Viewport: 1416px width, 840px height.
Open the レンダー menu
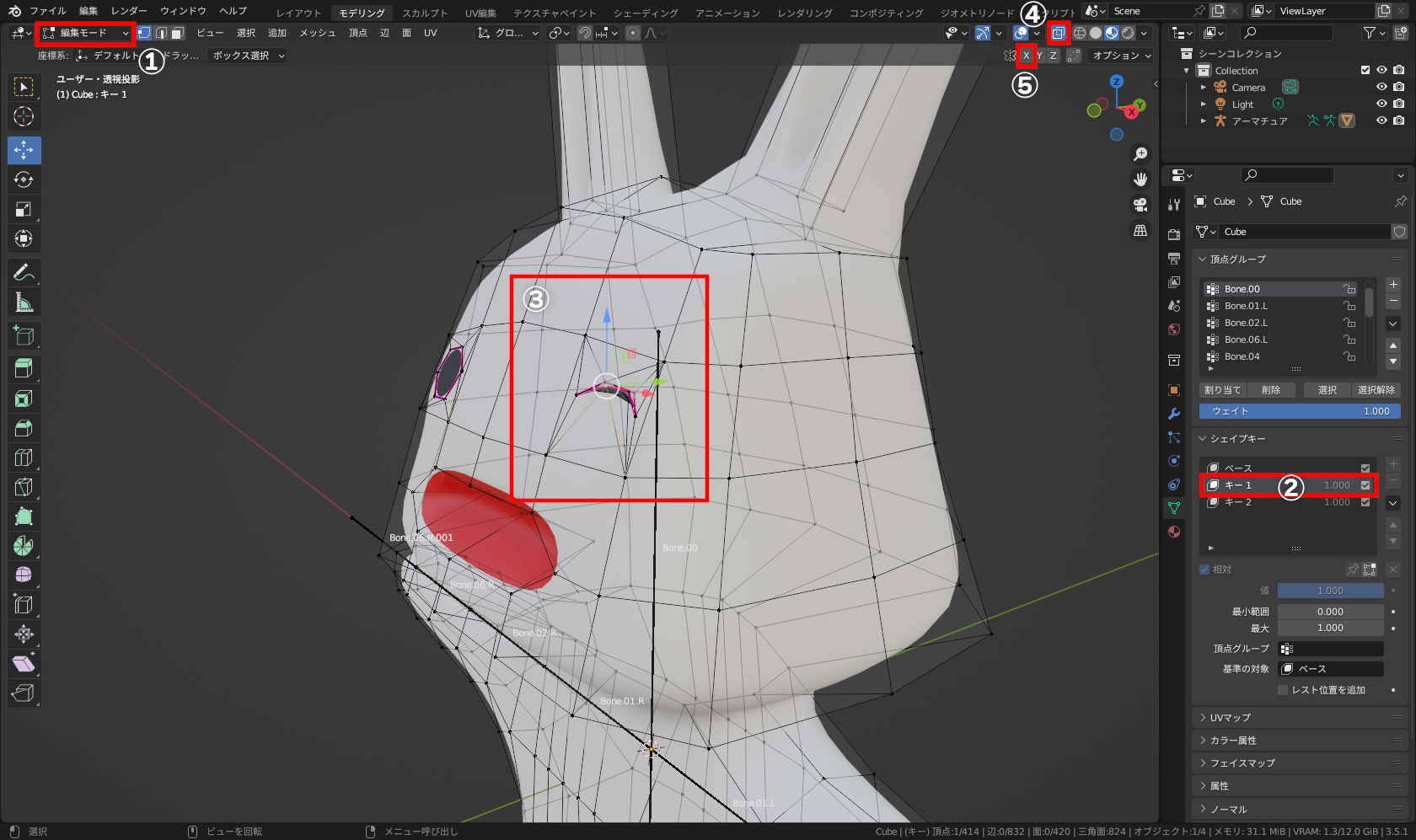pyautogui.click(x=129, y=11)
